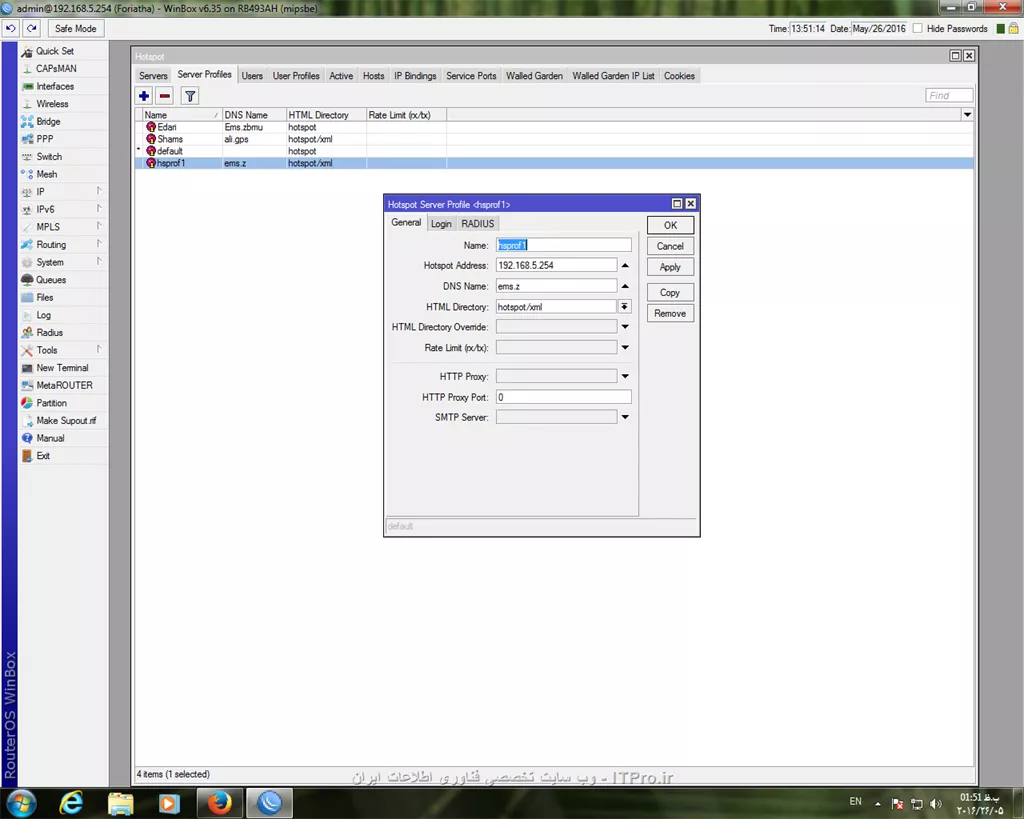Open the filter funnel icon

click(190, 96)
